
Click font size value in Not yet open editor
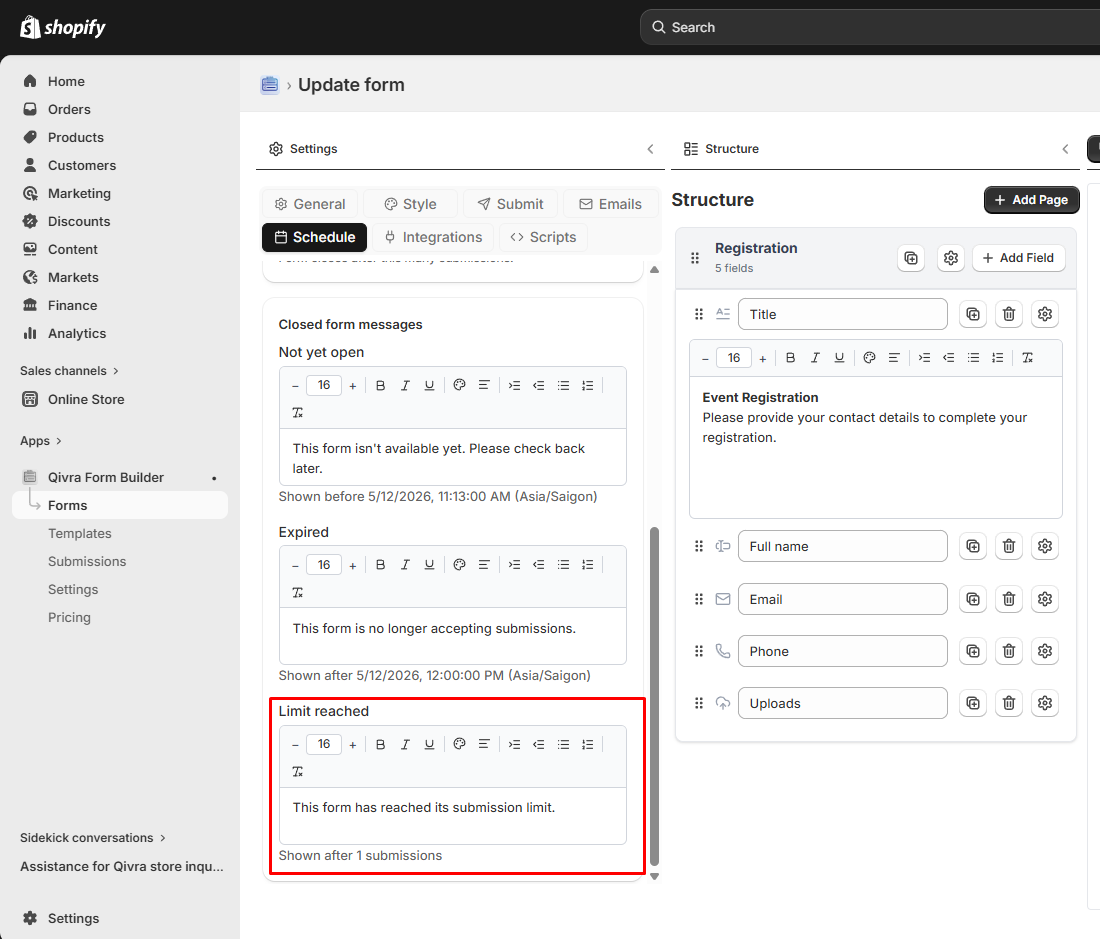323,386
